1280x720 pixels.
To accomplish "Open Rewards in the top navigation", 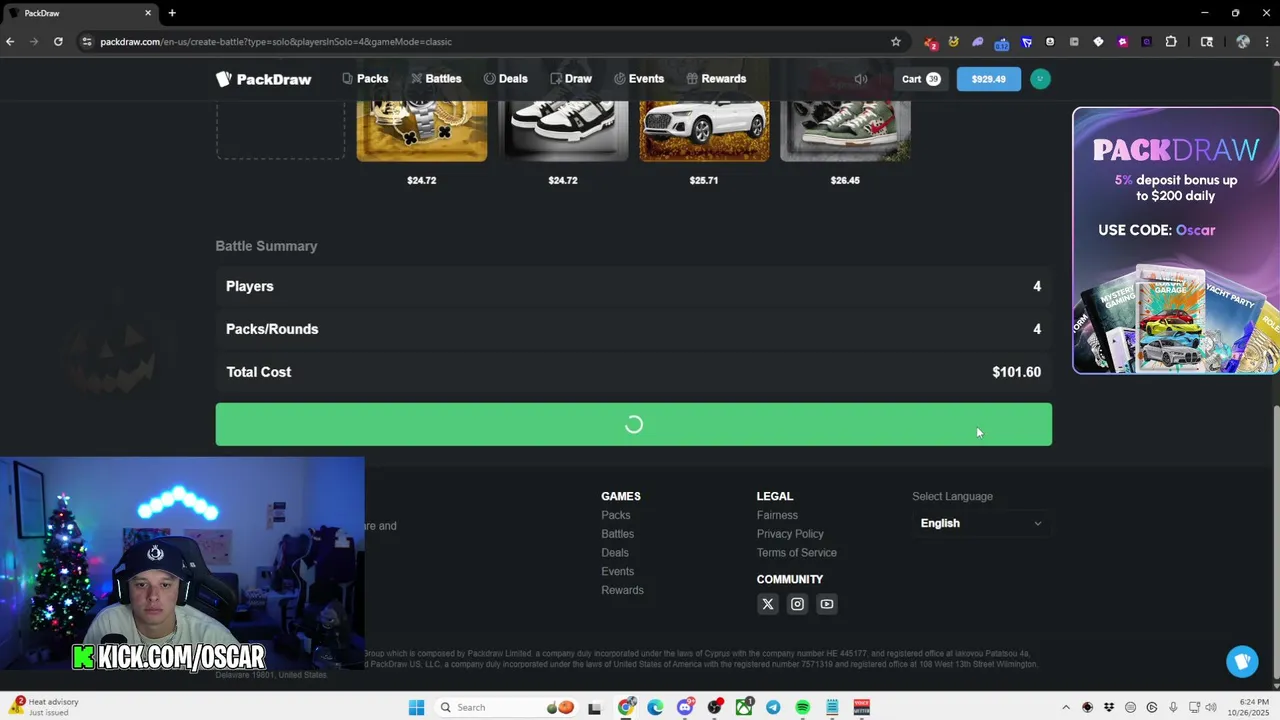I will pyautogui.click(x=716, y=79).
